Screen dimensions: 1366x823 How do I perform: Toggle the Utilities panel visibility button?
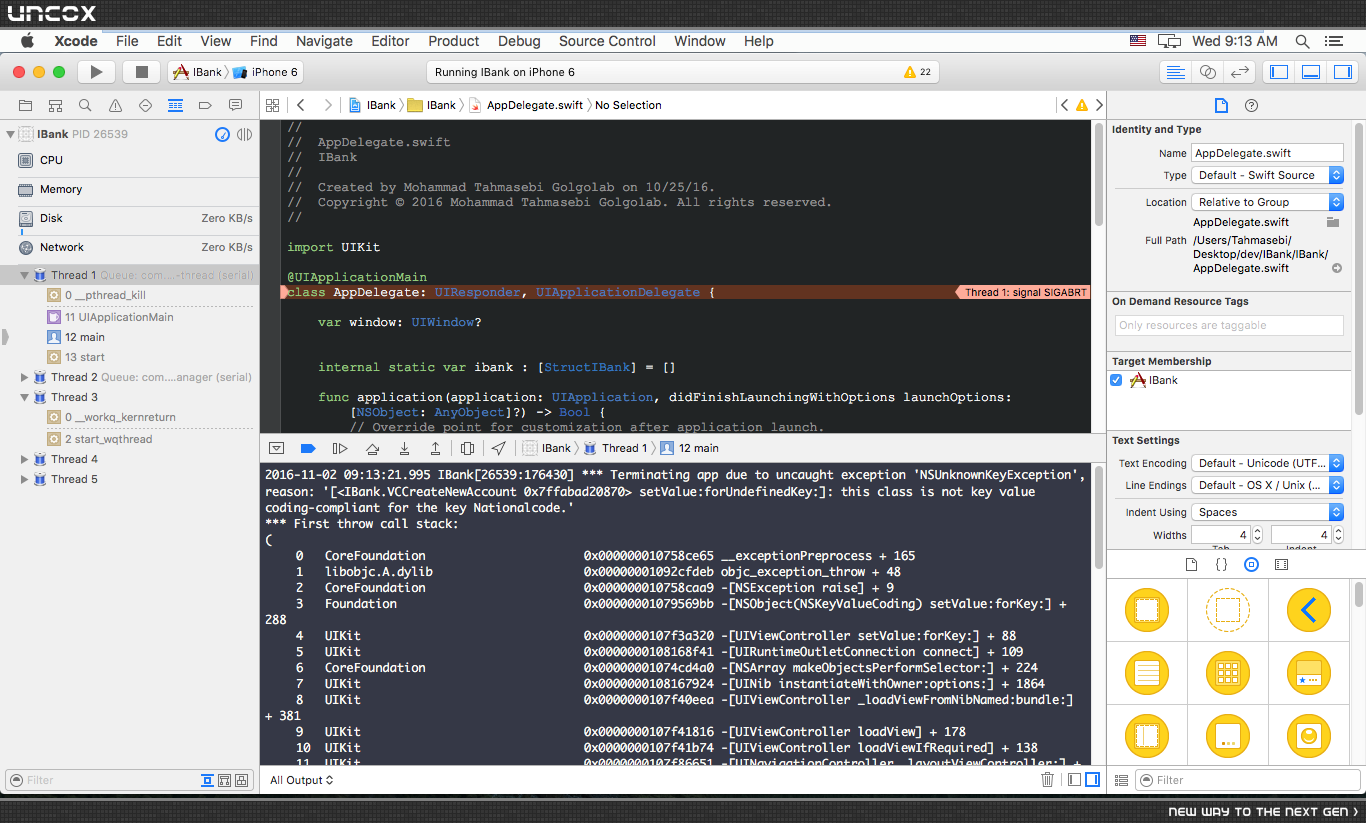pos(1342,72)
